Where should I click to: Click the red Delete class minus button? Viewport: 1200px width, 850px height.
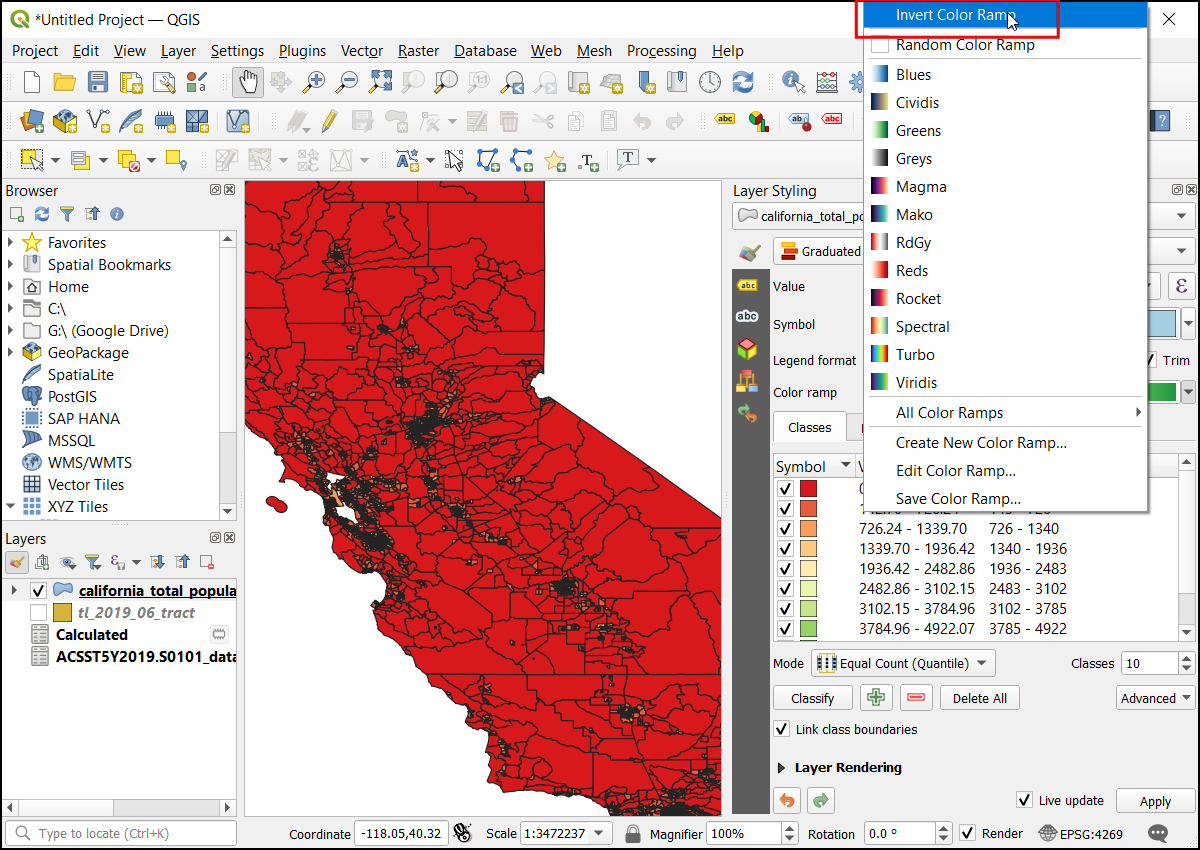[916, 698]
